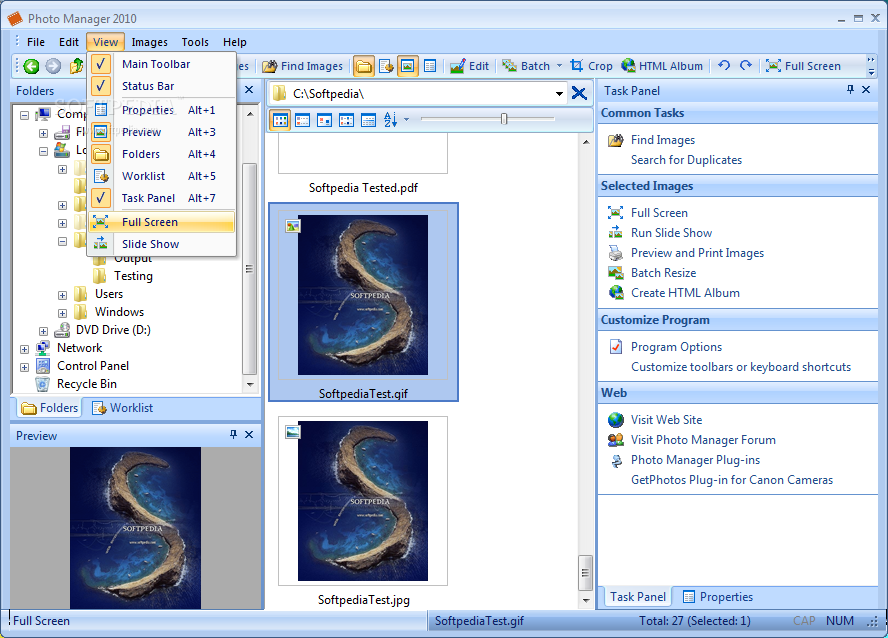
Task: Click Search for Duplicates link
Action: (686, 160)
